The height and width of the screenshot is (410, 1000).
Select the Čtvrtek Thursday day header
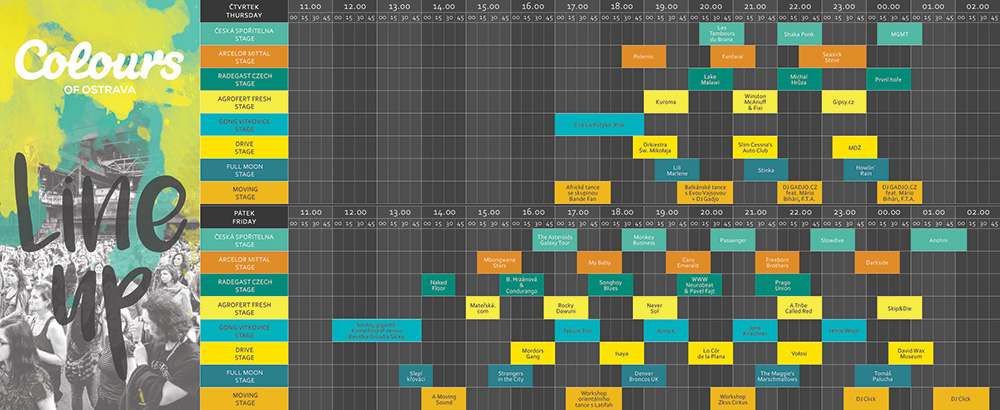244,11
